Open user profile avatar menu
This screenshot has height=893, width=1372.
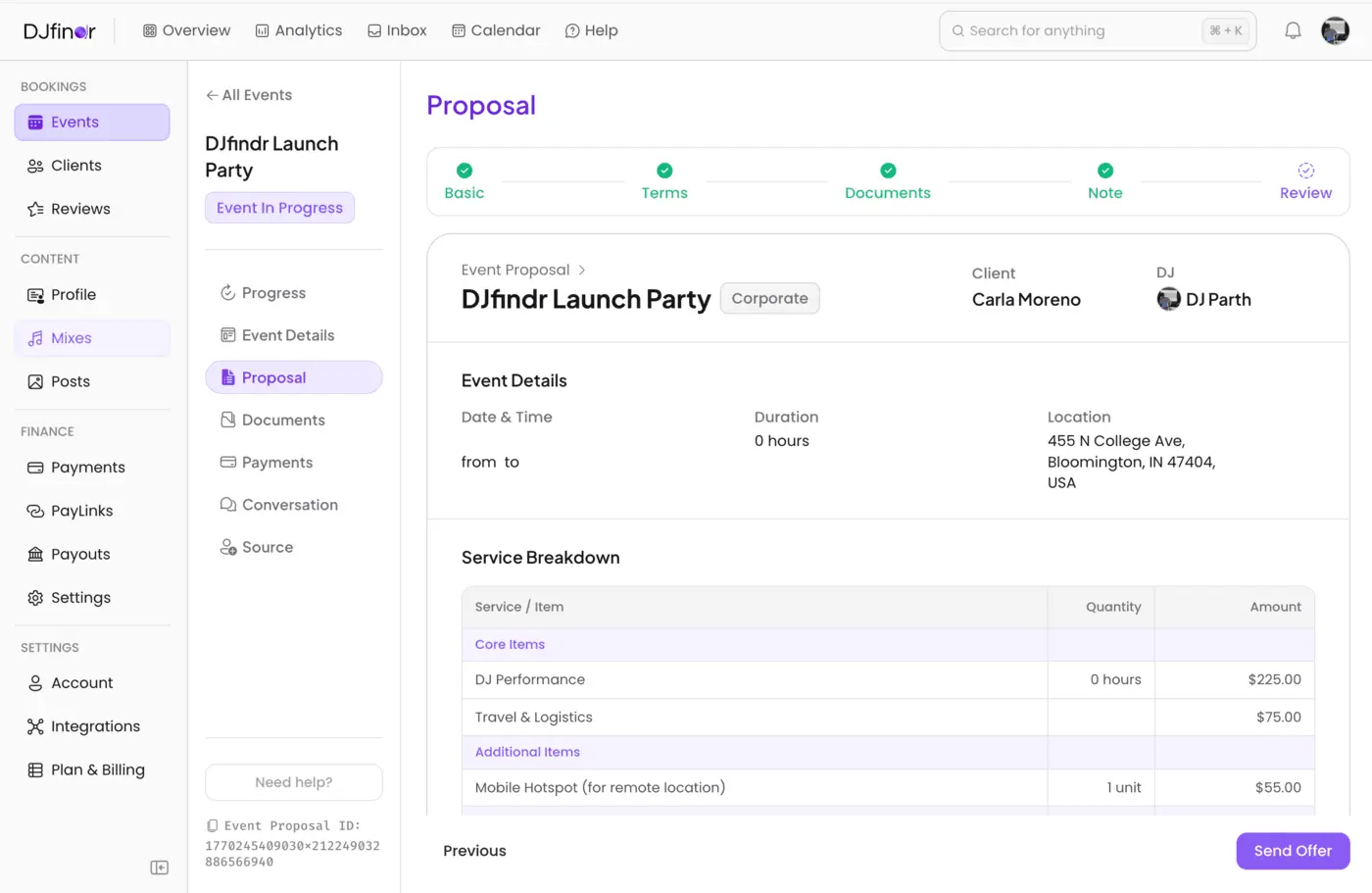coord(1335,30)
